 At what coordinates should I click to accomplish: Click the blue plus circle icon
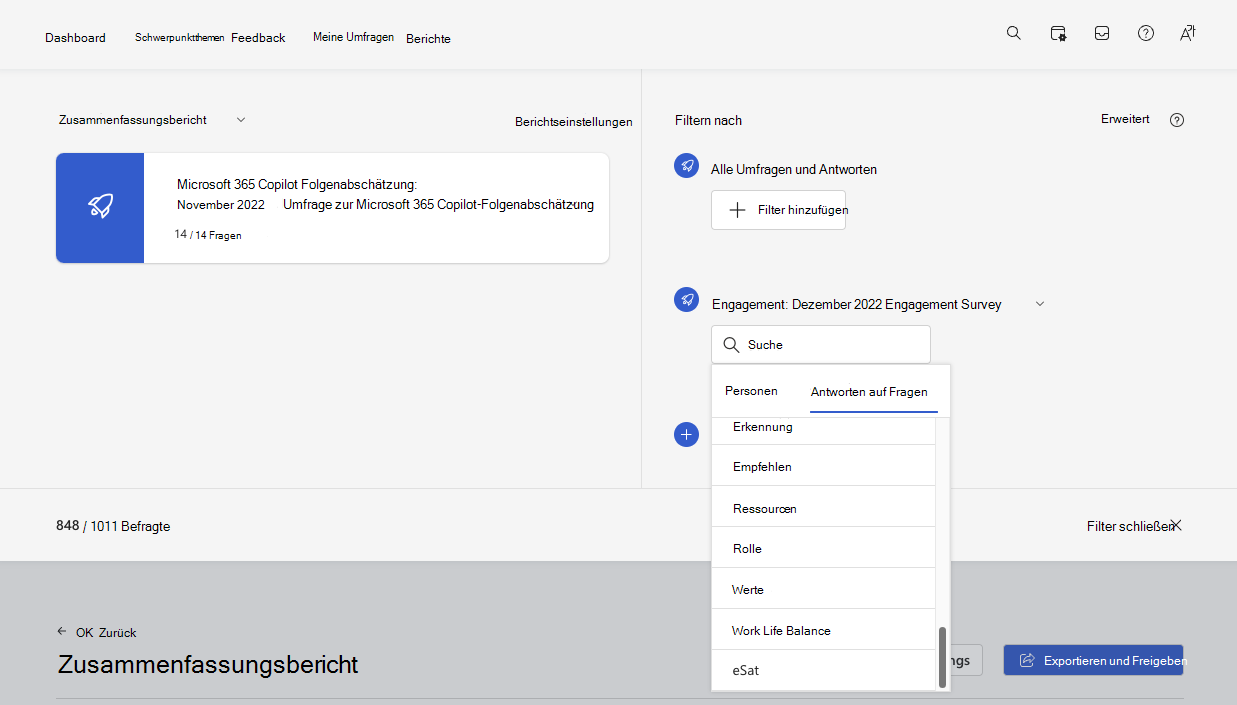tap(686, 434)
